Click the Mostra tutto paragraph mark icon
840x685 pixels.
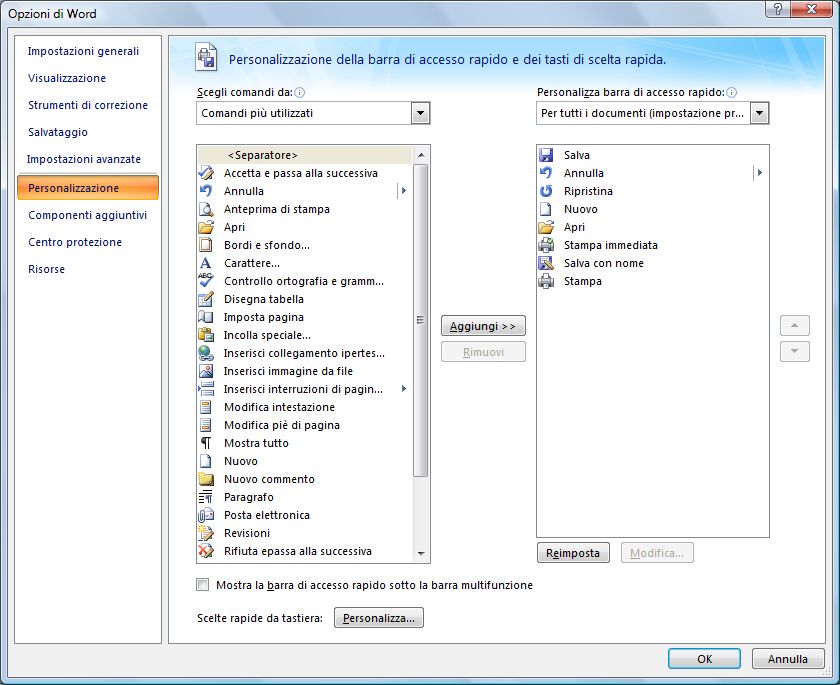pyautogui.click(x=206, y=443)
